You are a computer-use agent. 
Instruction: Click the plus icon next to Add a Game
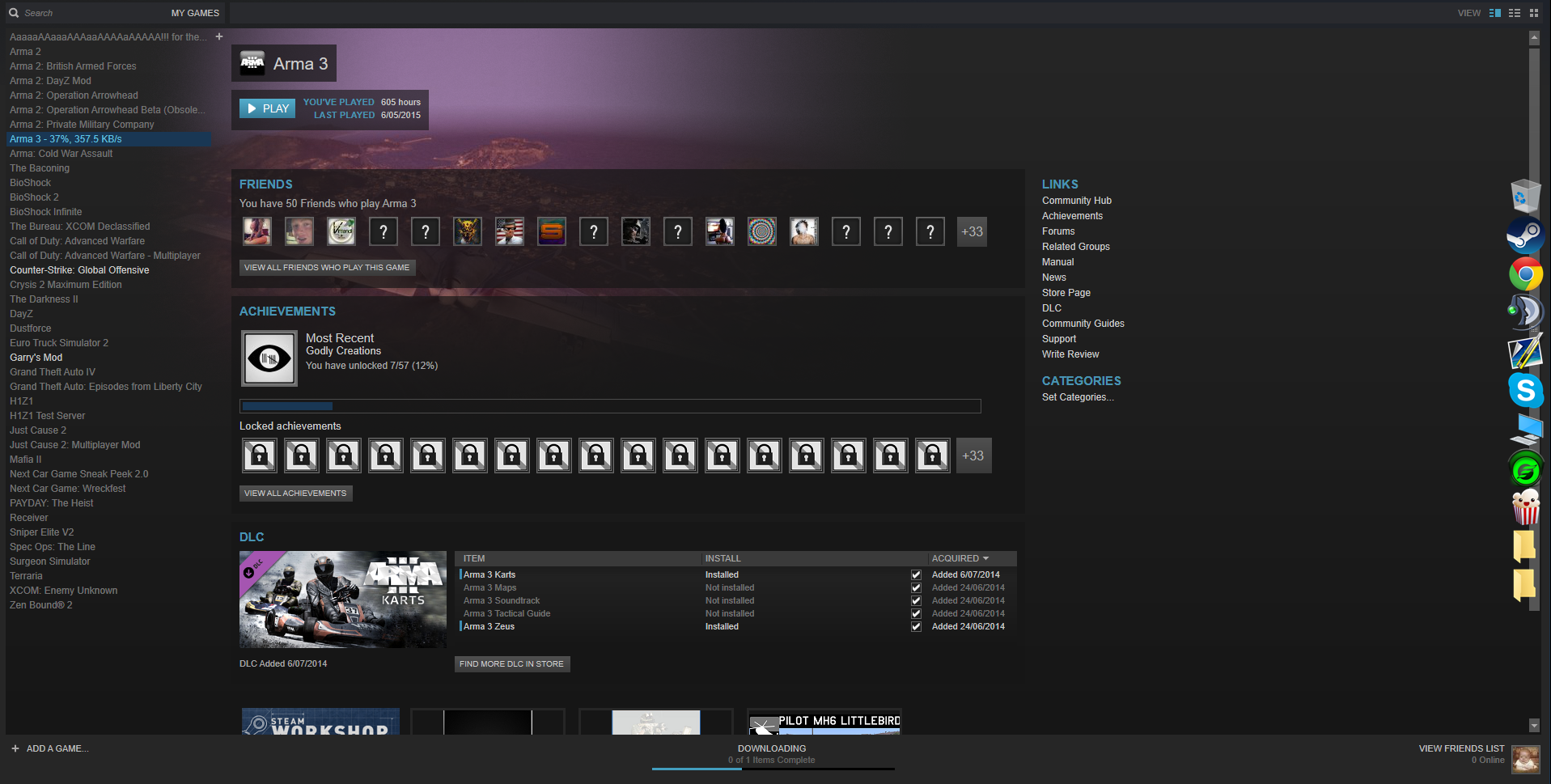(x=15, y=748)
